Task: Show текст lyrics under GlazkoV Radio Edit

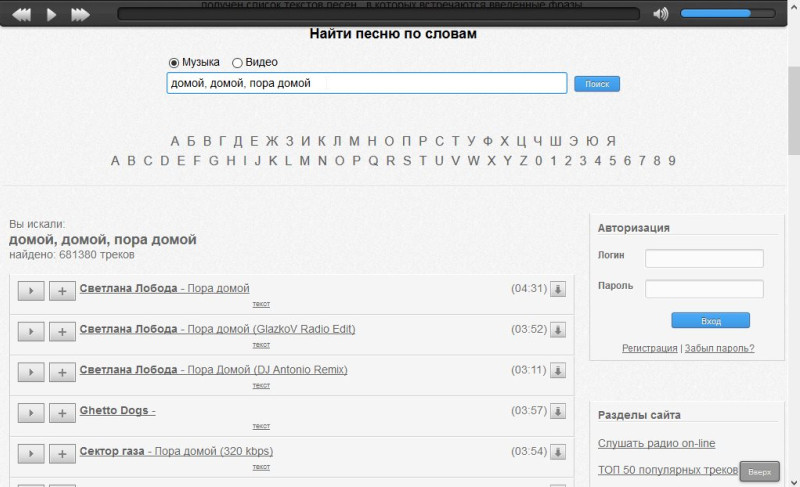Action: 261,345
